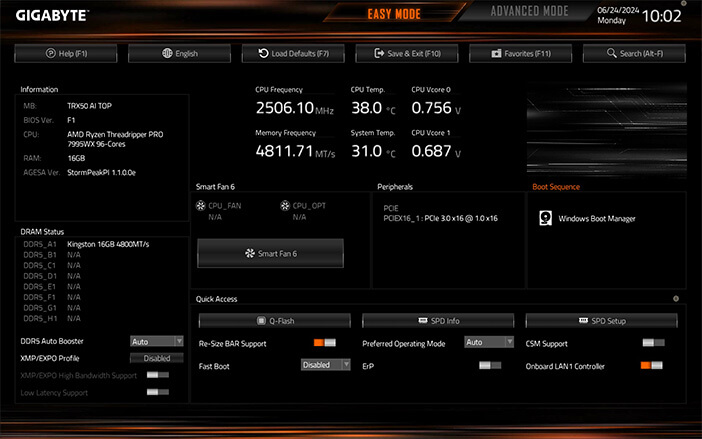Click the Boot Sequence heading
Image resolution: width=702 pixels, height=439 pixels.
coord(556,187)
